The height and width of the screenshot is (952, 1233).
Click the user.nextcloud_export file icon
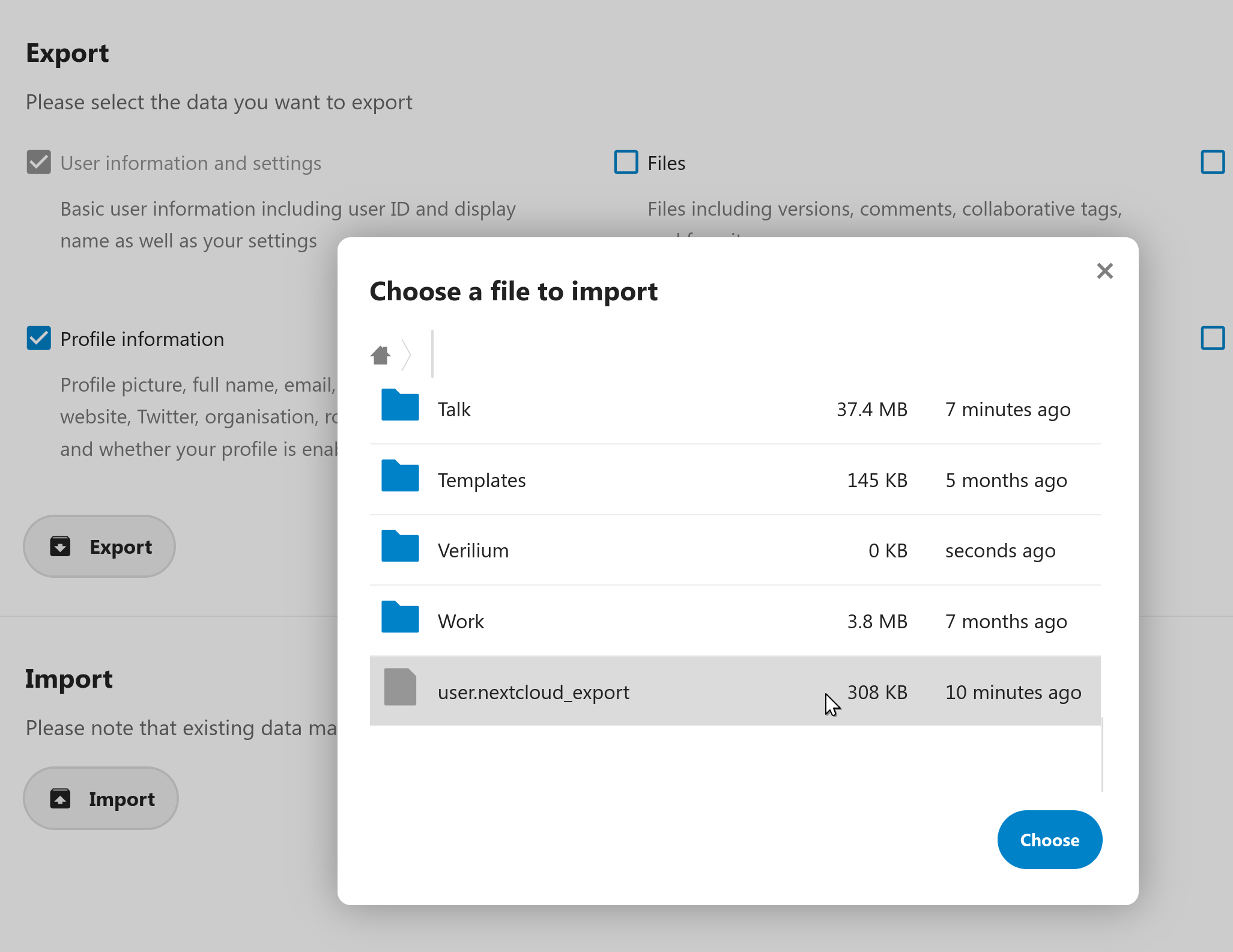(400, 687)
